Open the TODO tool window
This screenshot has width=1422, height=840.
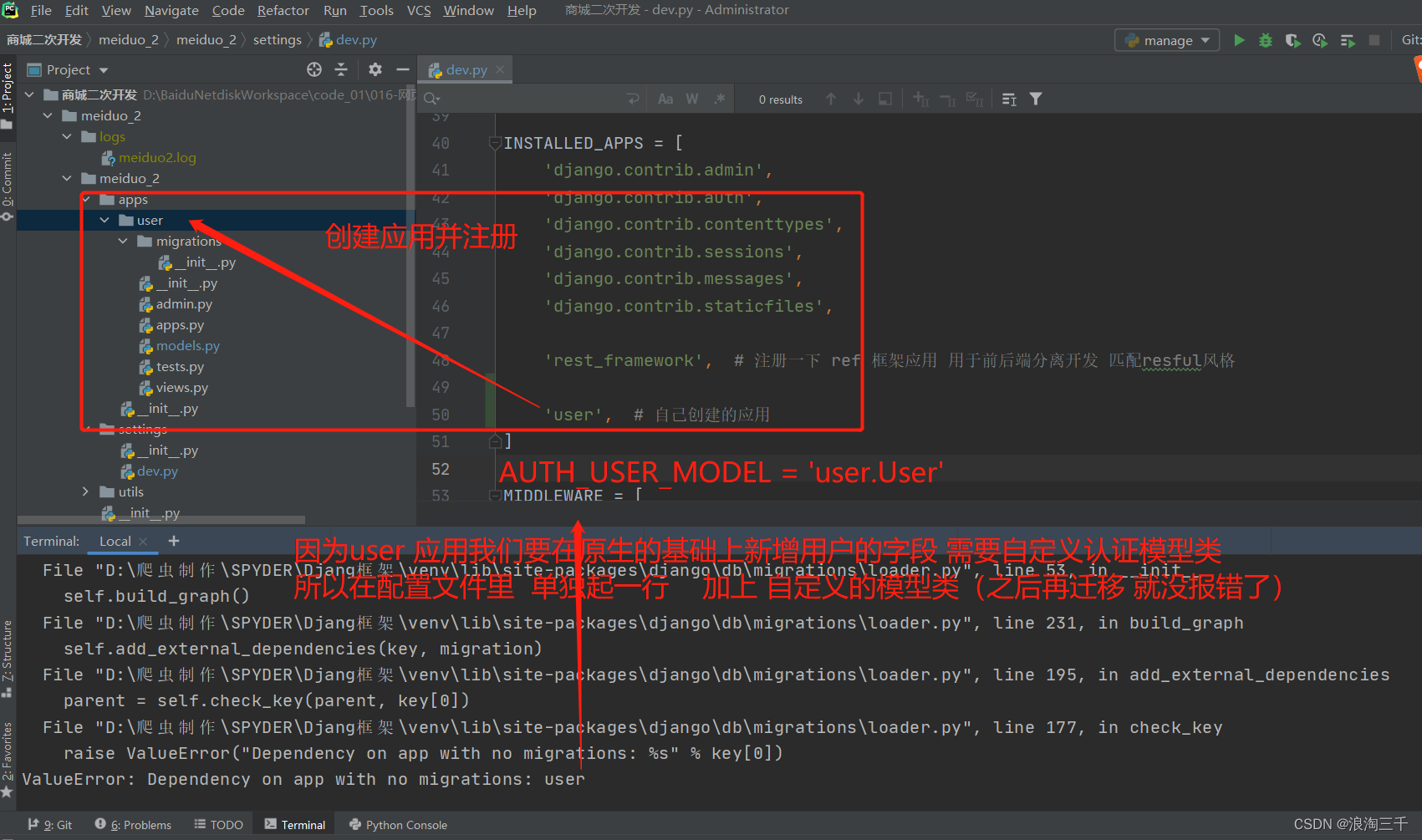click(218, 824)
